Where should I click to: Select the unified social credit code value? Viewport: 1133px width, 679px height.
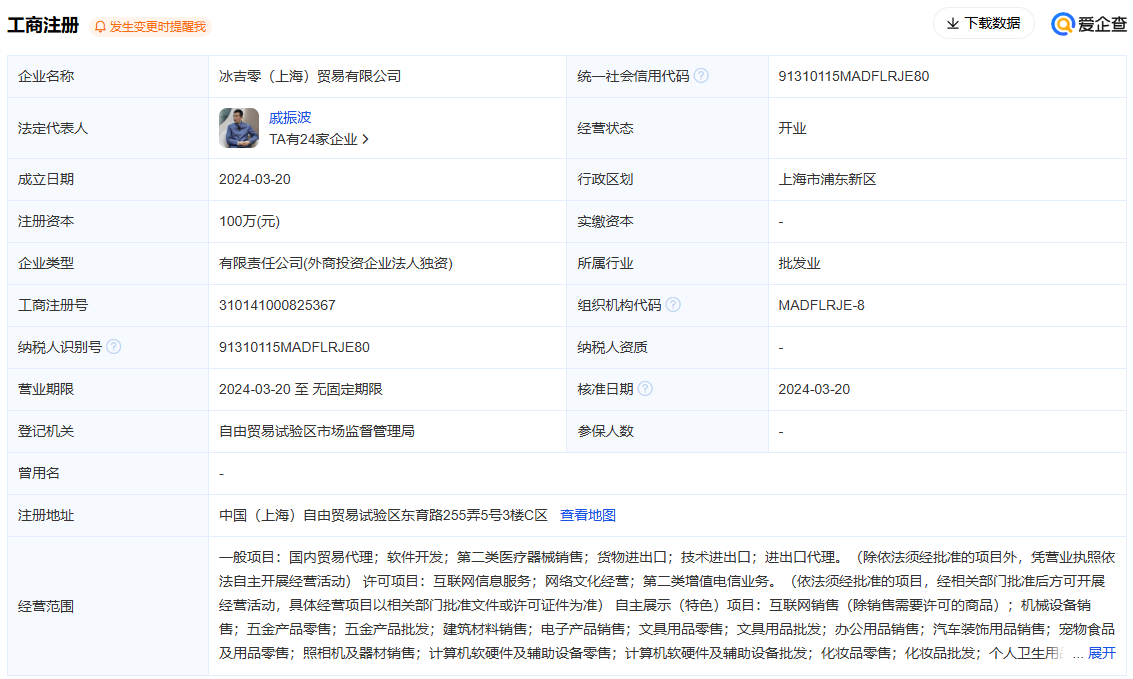(x=853, y=76)
